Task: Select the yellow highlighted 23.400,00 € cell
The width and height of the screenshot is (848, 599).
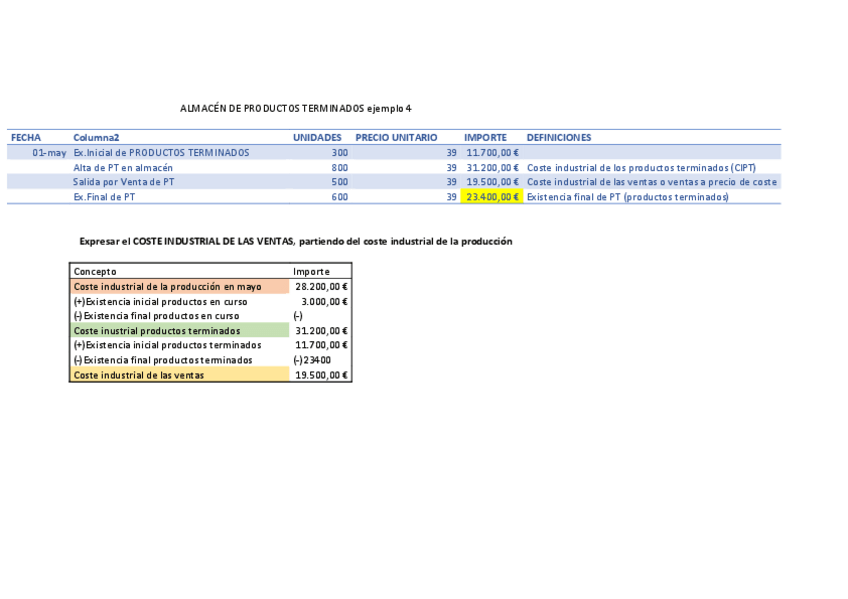Action: (492, 197)
